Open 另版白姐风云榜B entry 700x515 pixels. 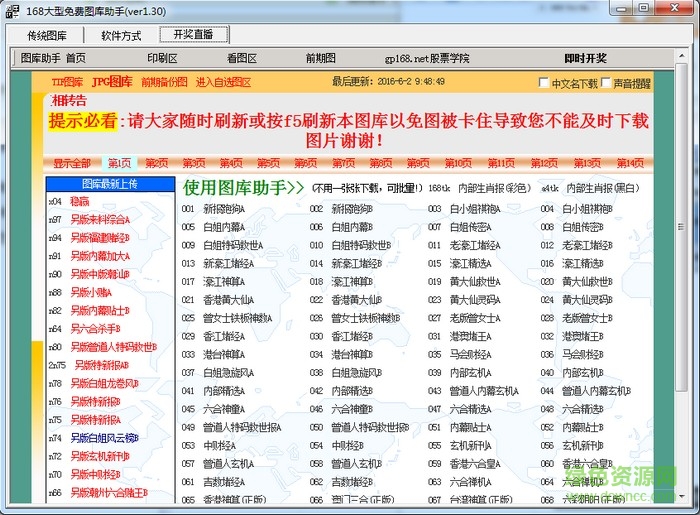(104, 438)
